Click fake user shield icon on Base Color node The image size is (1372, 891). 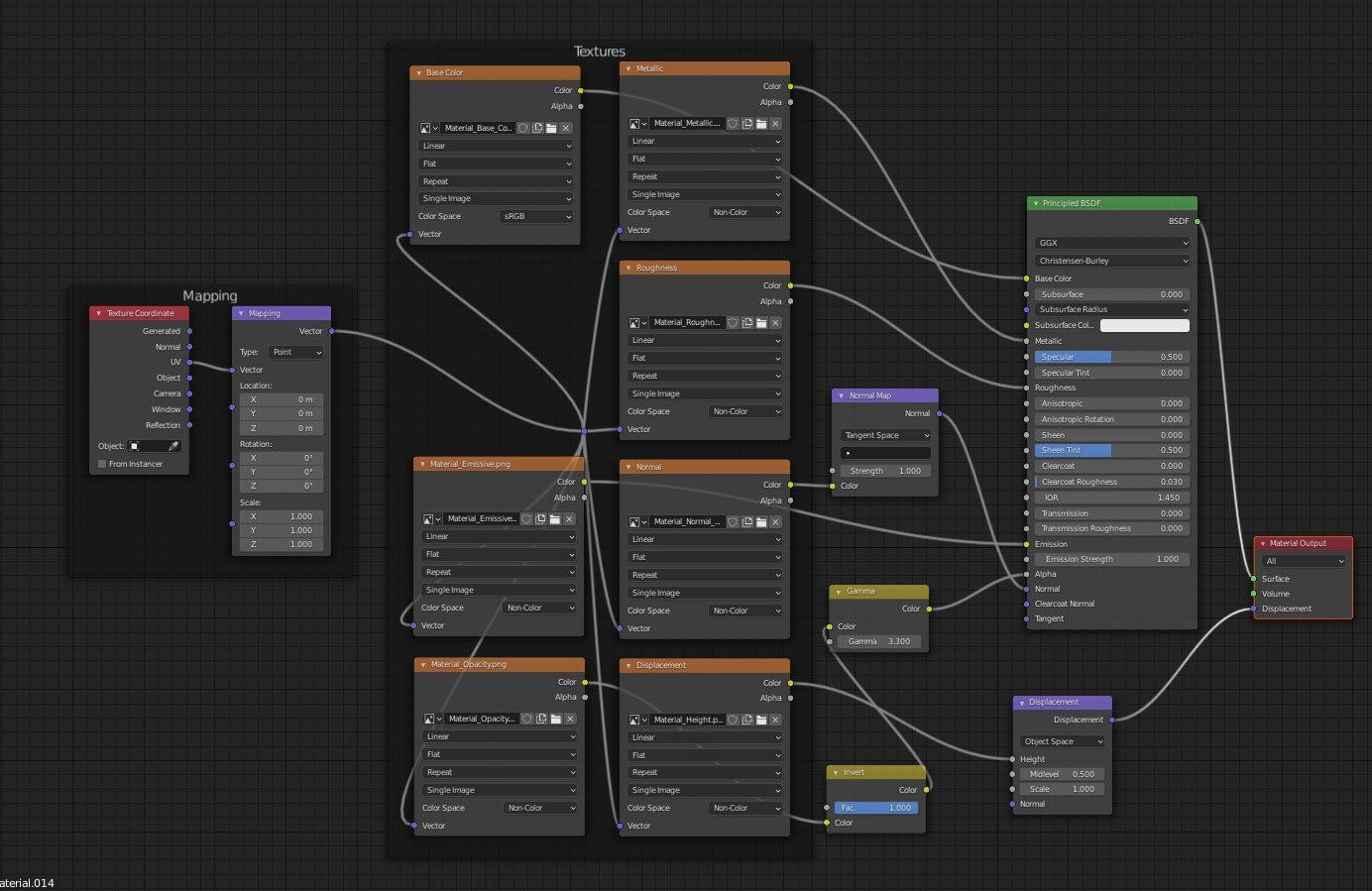(x=523, y=128)
